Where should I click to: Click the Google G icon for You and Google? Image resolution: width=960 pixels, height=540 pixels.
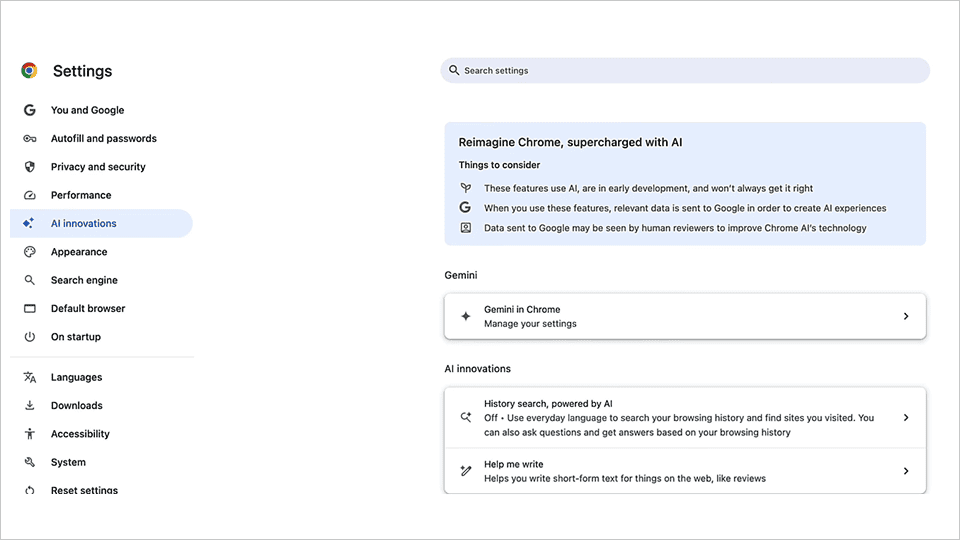[x=29, y=110]
